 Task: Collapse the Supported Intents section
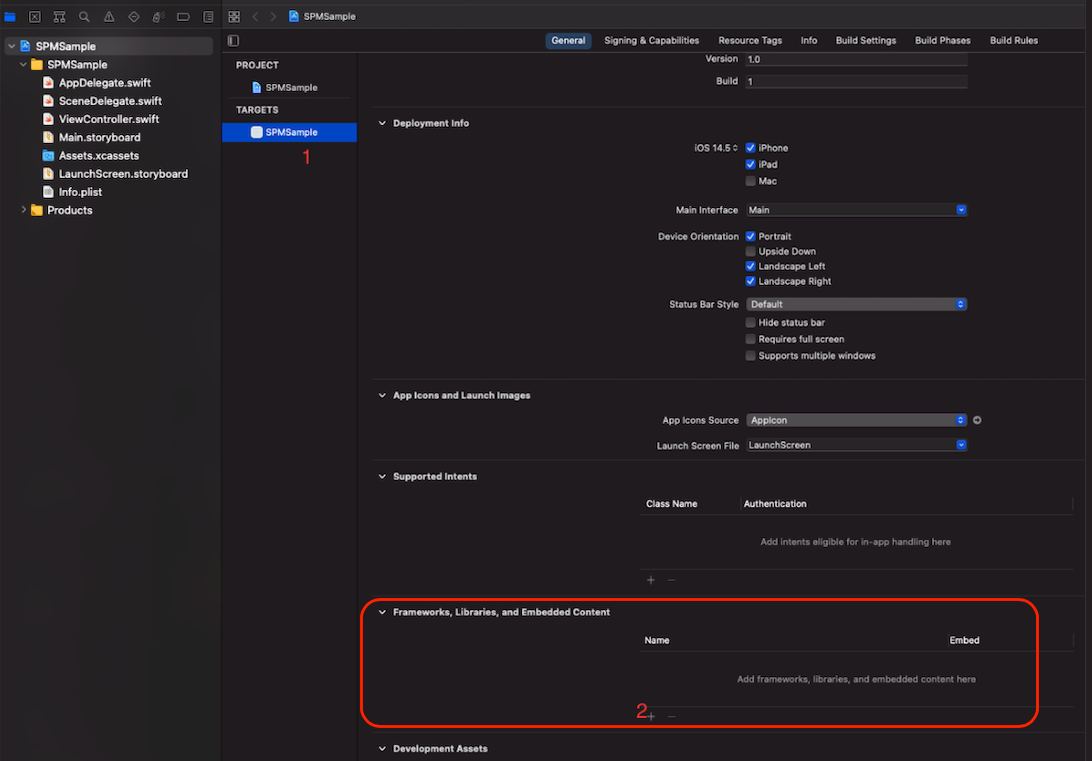(x=382, y=477)
